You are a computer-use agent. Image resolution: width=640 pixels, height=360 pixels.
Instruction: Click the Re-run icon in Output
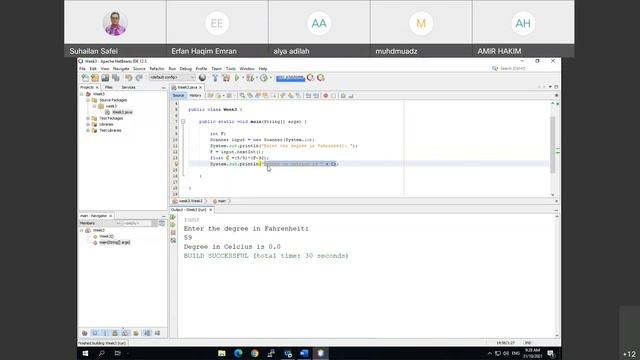pyautogui.click(x=173, y=217)
